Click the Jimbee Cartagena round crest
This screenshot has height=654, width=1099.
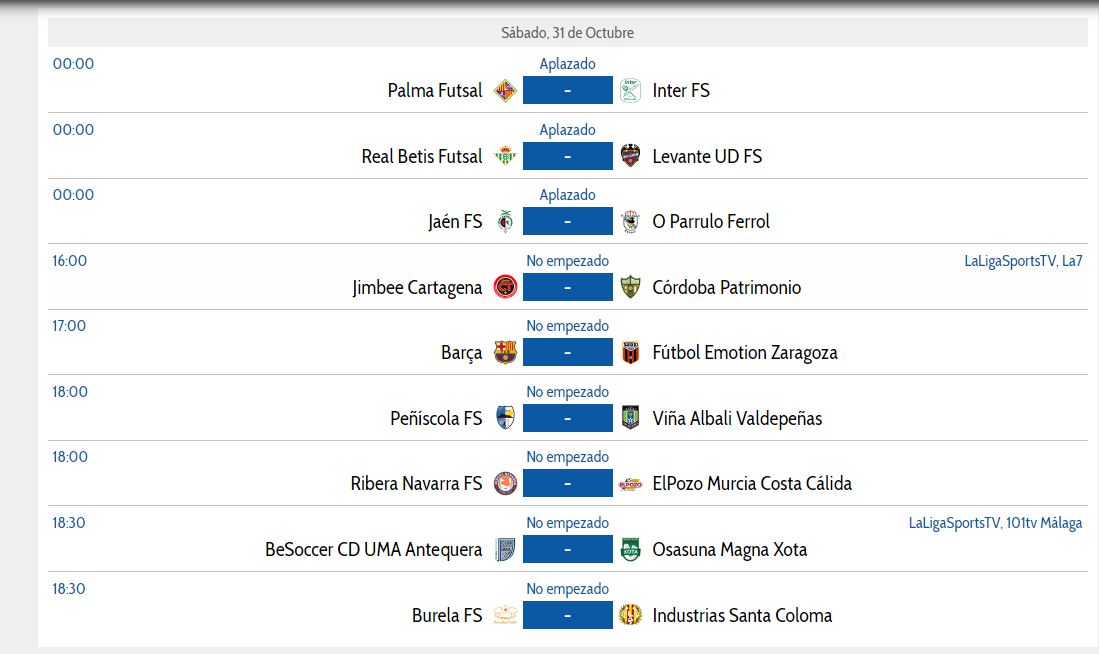pos(506,287)
